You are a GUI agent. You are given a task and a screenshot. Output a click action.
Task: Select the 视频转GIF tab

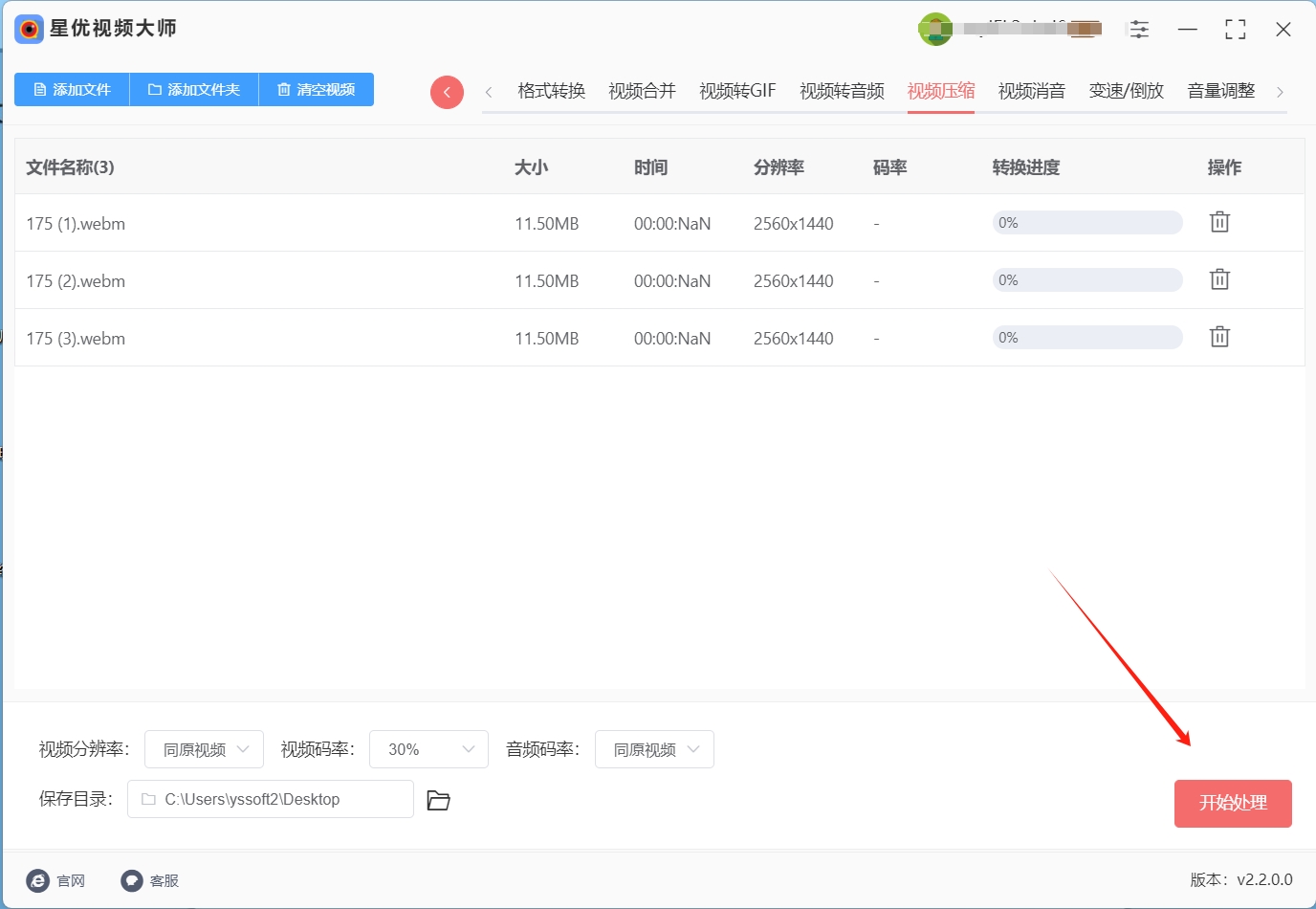(736, 90)
